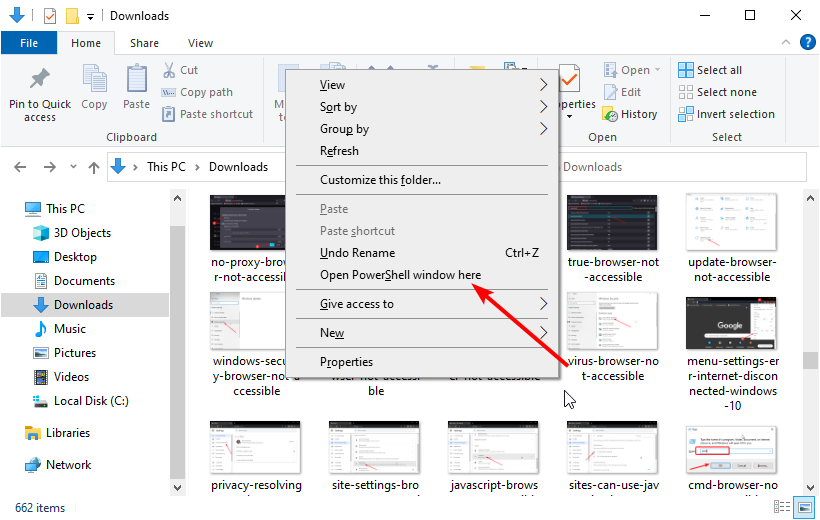Expand the Sort by submenu
The width and height of the screenshot is (820, 520).
(x=543, y=107)
